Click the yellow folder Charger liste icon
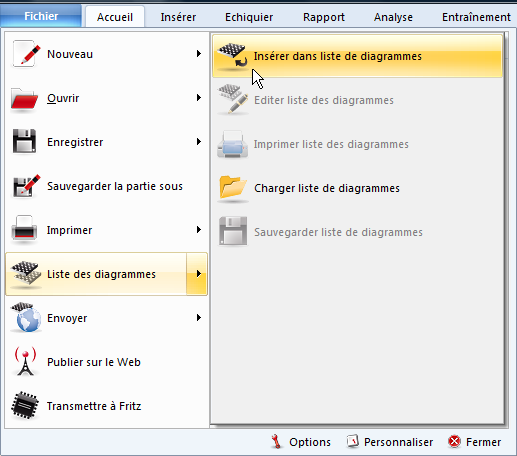 coord(233,188)
